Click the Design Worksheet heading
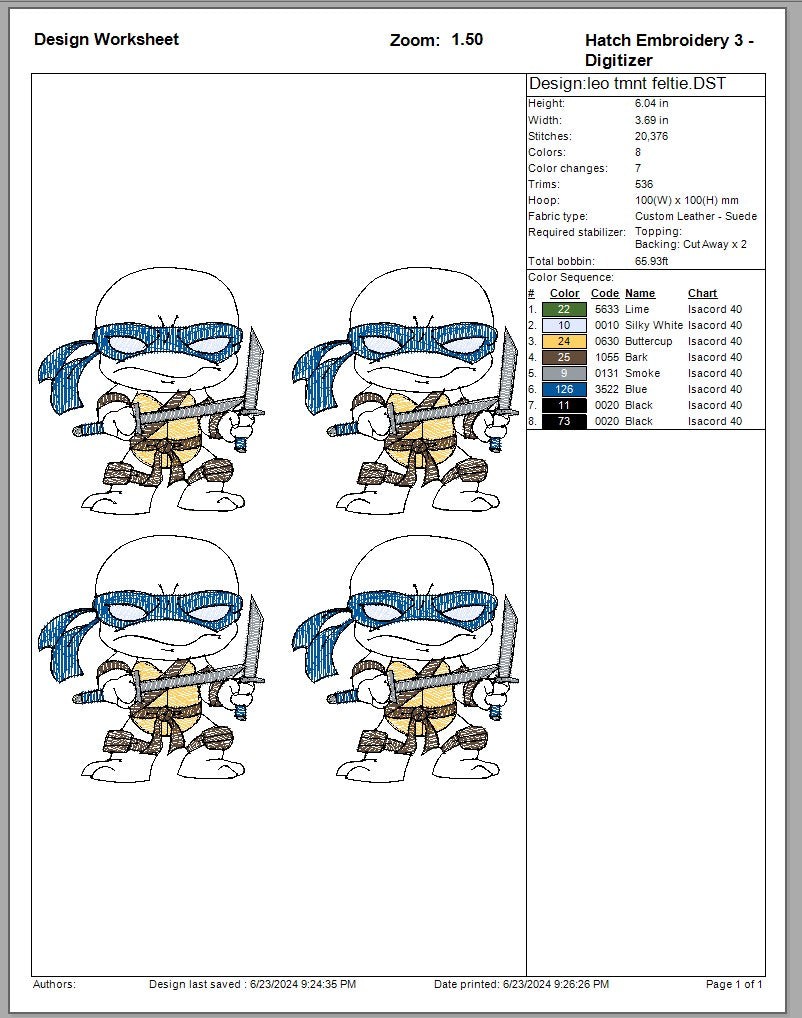Viewport: 802px width, 1018px height. [106, 39]
